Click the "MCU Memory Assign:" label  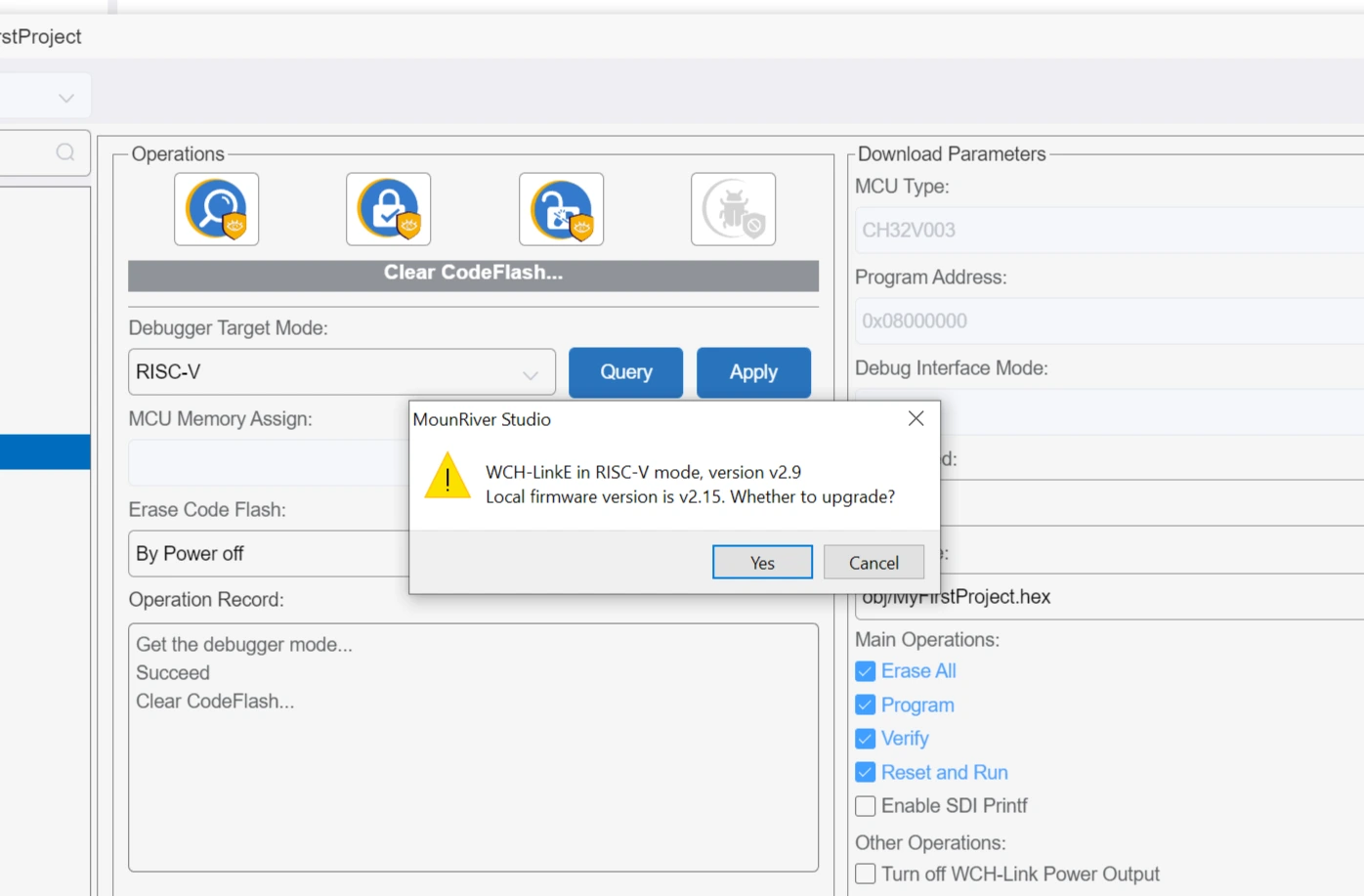221,419
